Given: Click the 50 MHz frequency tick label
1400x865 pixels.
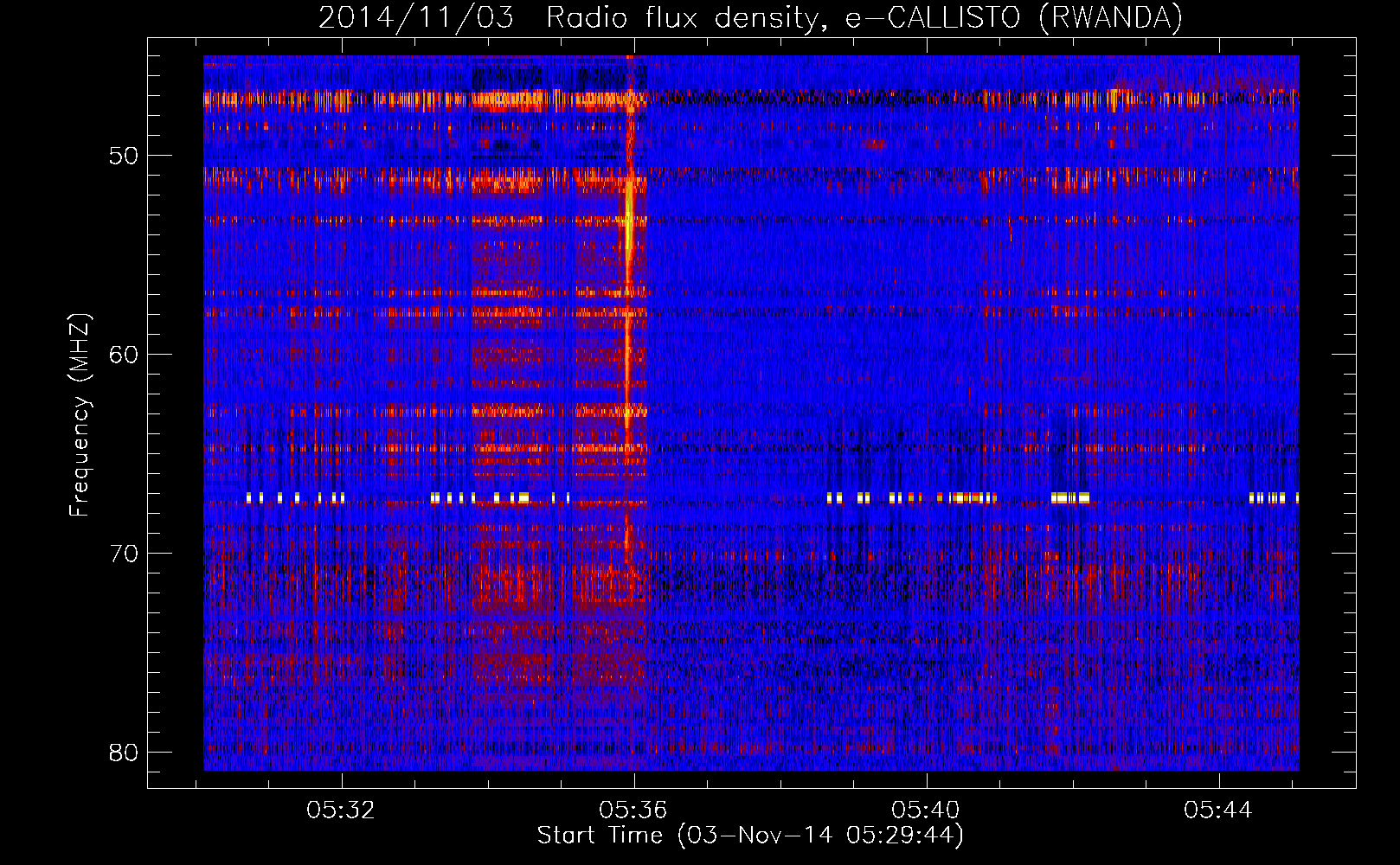Looking at the screenshot, I should click(x=124, y=157).
